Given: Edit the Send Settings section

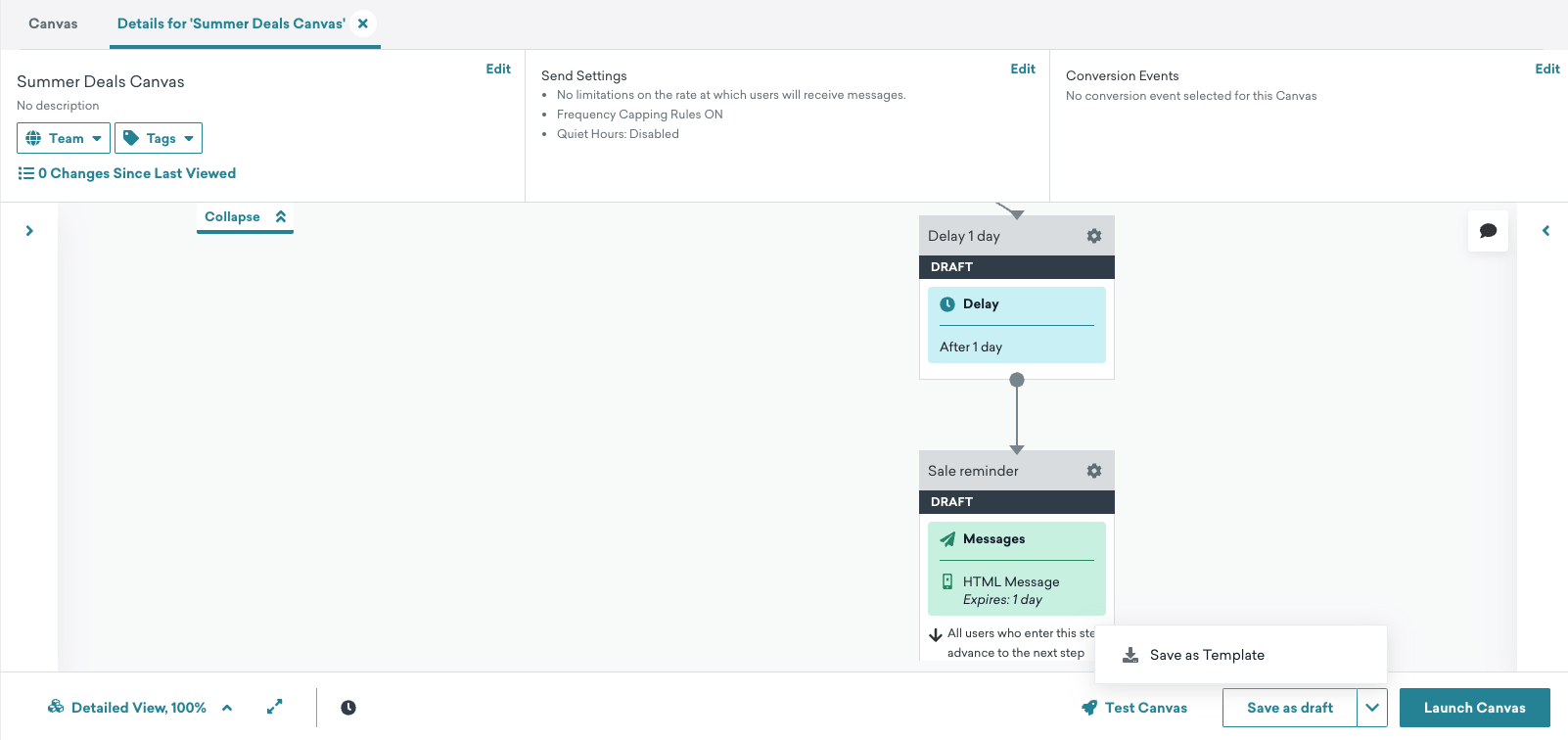Looking at the screenshot, I should [1023, 69].
